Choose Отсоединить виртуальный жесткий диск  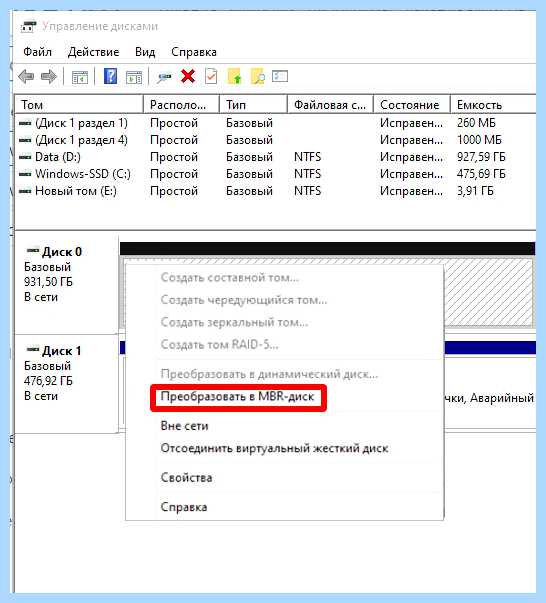(x=274, y=448)
